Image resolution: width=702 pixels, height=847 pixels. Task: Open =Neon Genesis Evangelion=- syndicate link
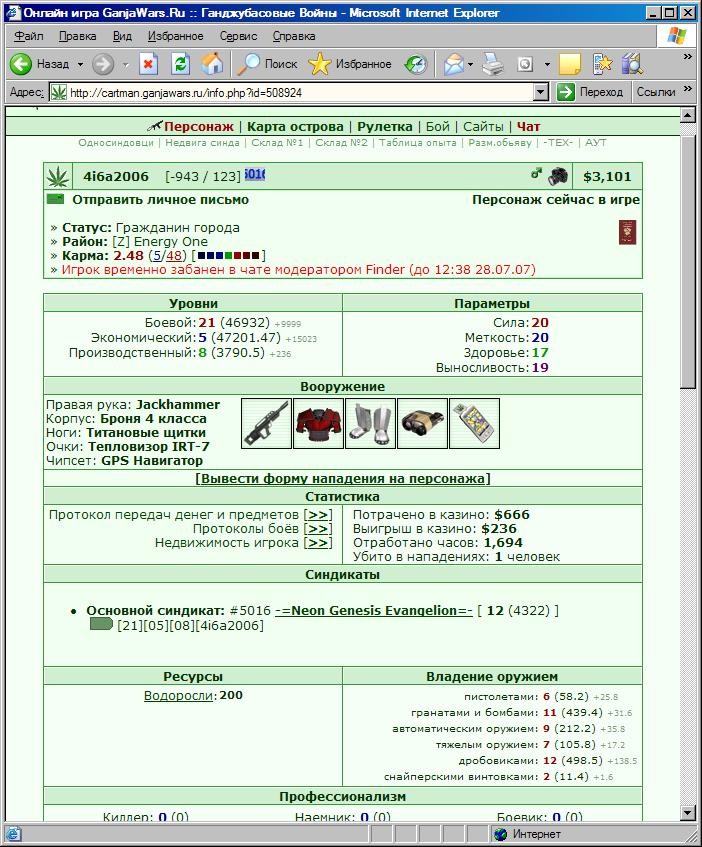pyautogui.click(x=374, y=610)
